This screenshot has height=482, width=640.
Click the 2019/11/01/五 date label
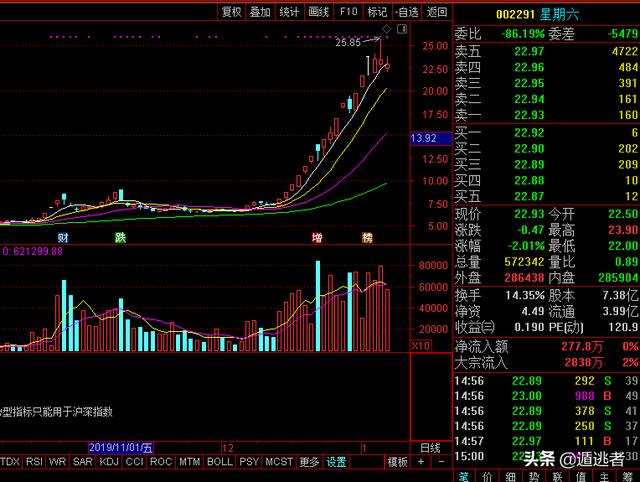click(121, 448)
